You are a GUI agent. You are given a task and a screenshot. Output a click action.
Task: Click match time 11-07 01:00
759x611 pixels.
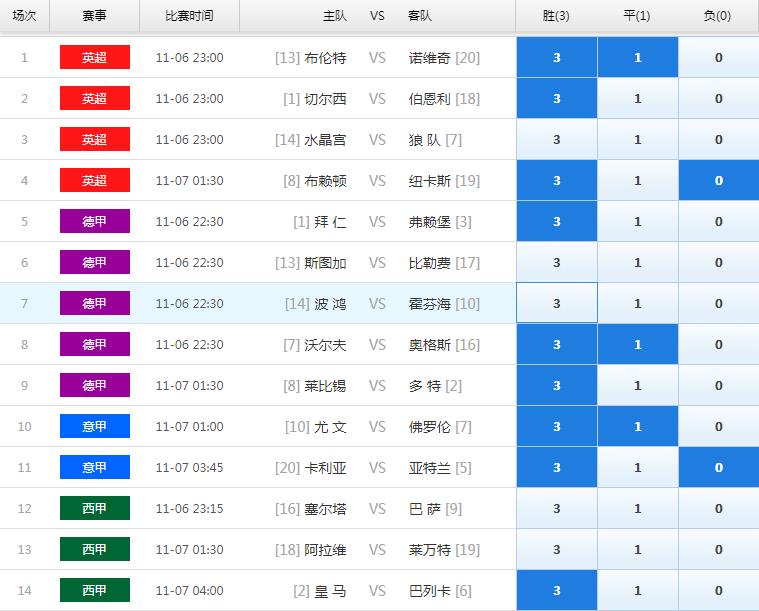[189, 427]
